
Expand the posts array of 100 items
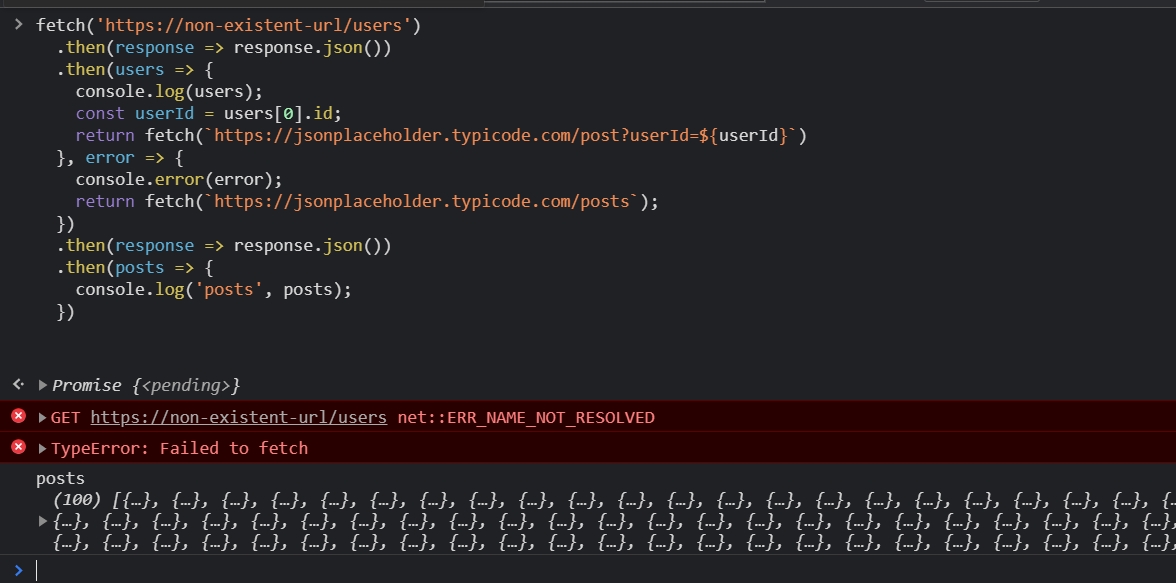click(43, 521)
